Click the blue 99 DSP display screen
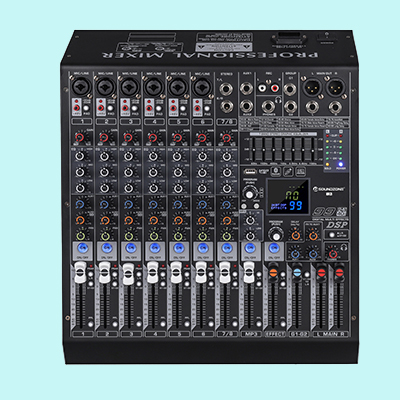The image size is (400, 400). pos(289,197)
